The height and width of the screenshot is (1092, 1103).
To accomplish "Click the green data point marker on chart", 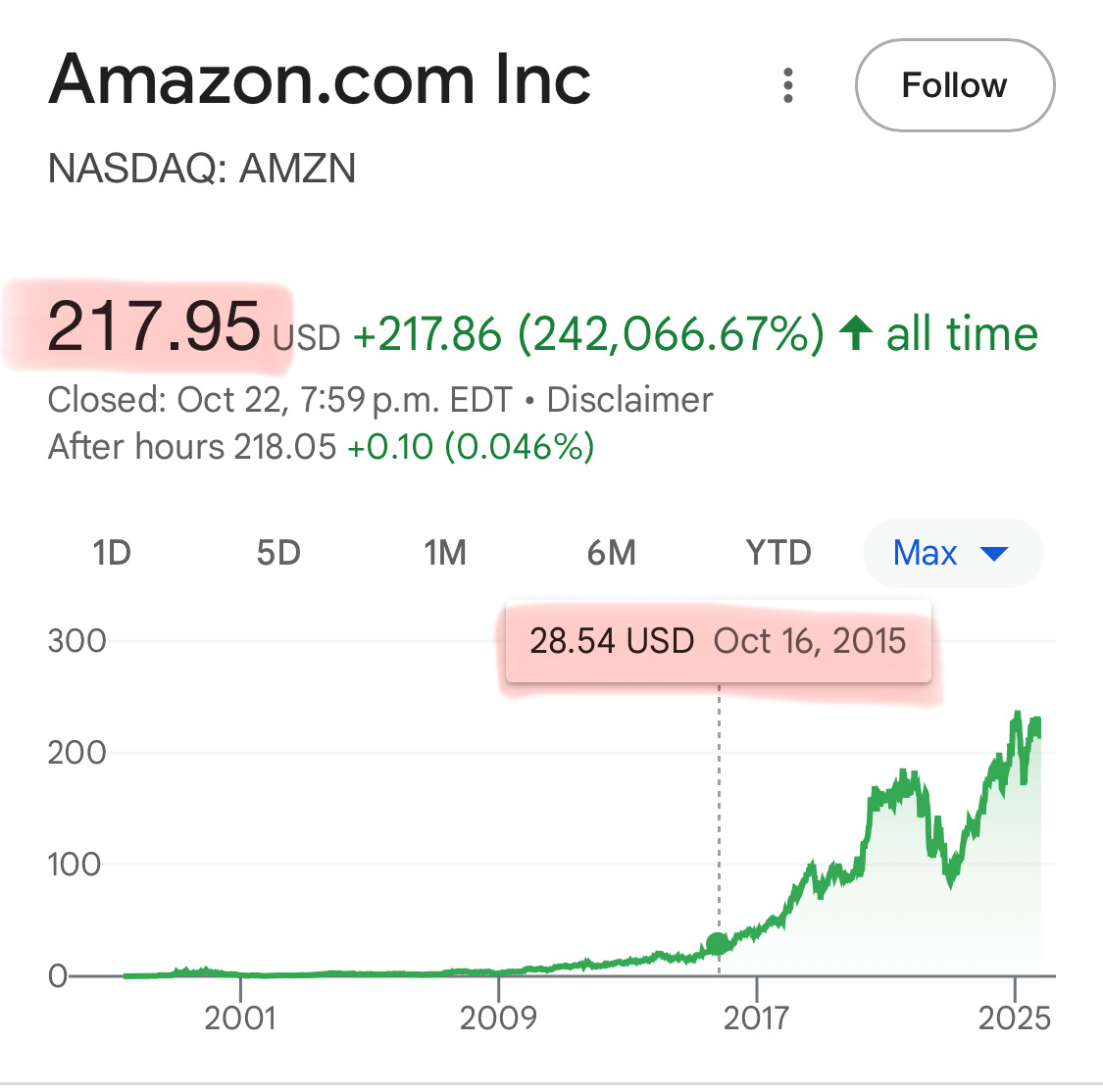I will (x=718, y=944).
